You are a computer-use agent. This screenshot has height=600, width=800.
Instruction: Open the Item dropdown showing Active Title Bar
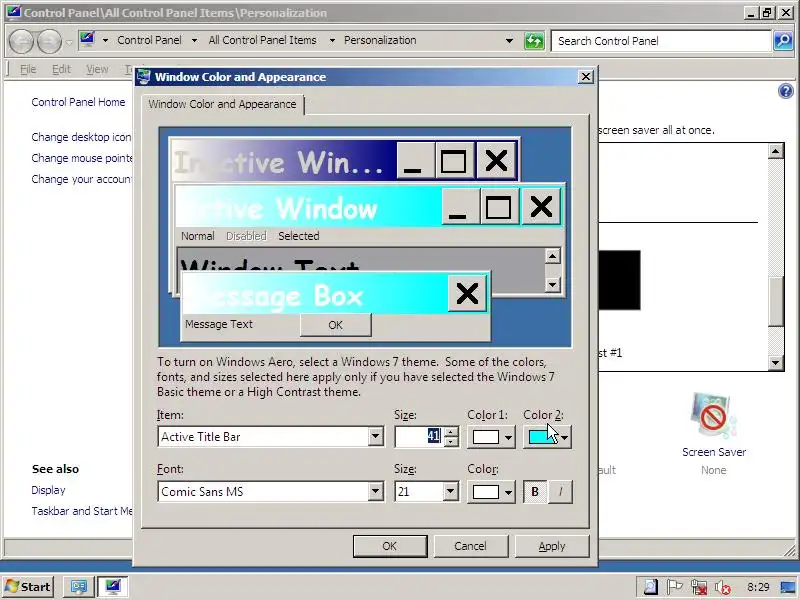click(375, 437)
